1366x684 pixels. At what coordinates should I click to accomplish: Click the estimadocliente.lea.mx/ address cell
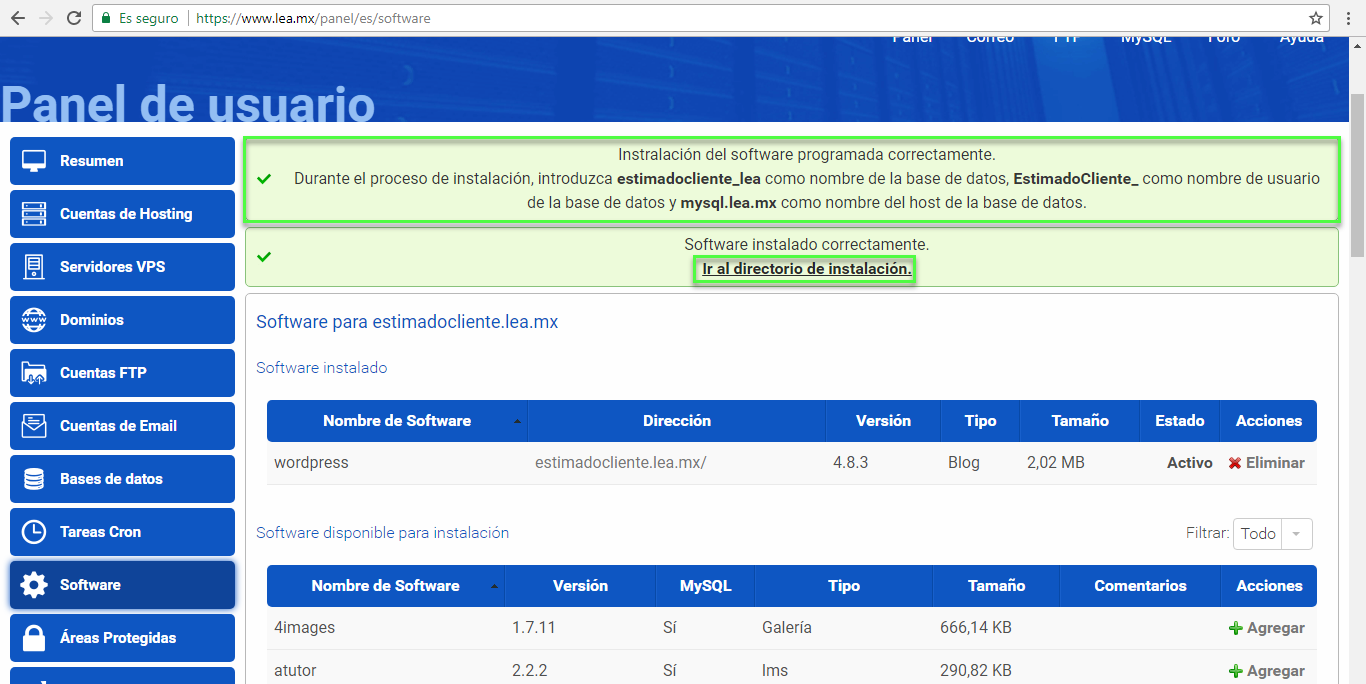coord(620,463)
